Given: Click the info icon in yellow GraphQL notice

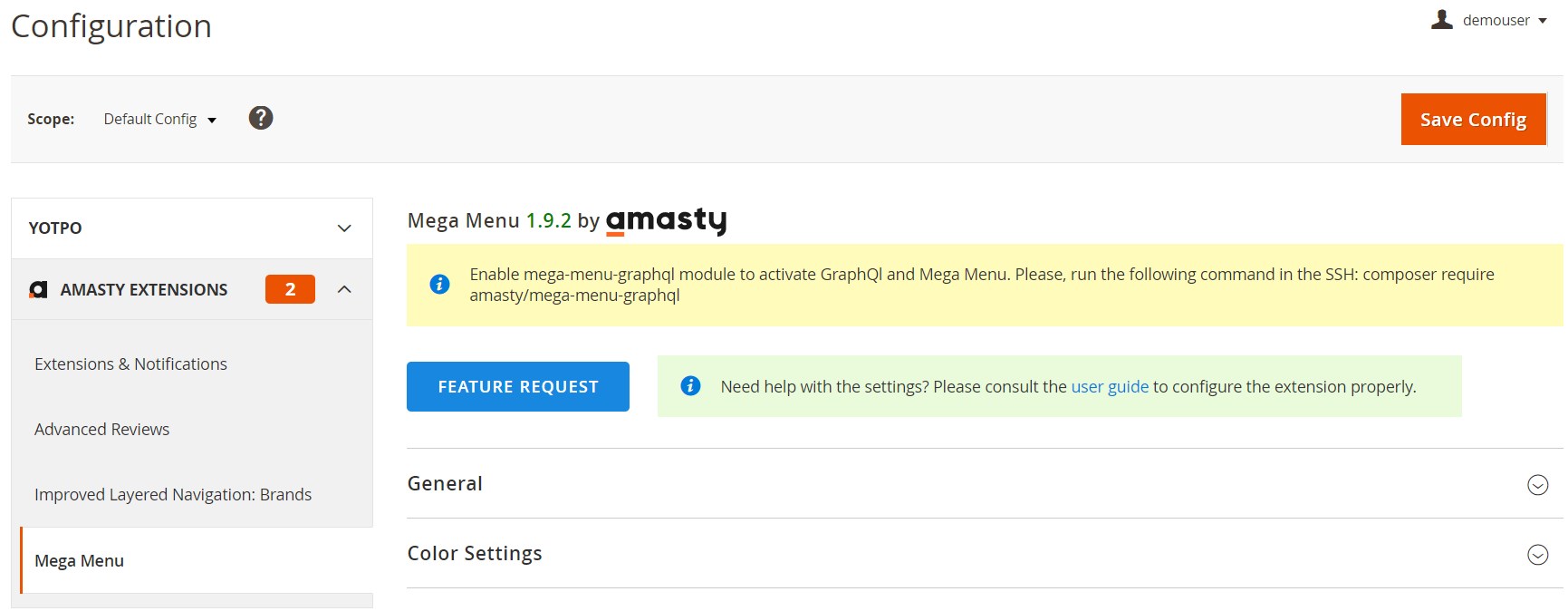Looking at the screenshot, I should coord(439,284).
